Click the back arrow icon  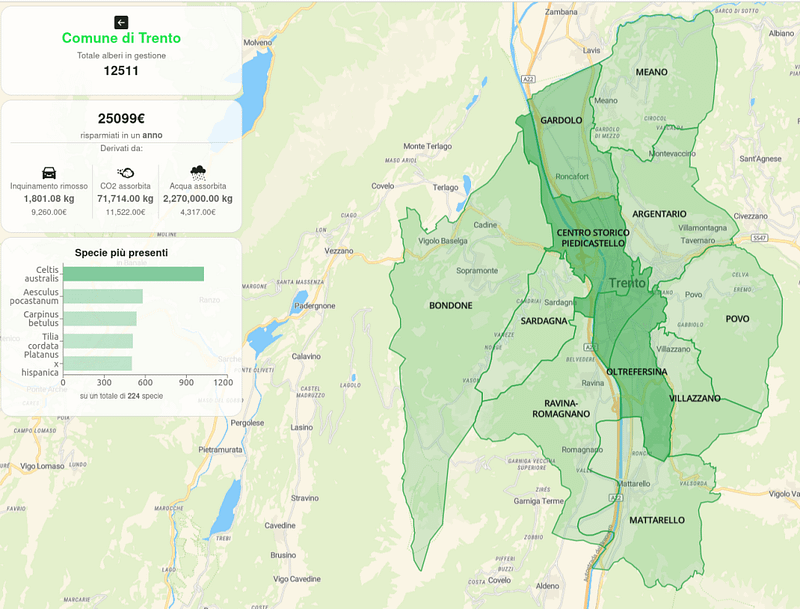click(x=121, y=22)
